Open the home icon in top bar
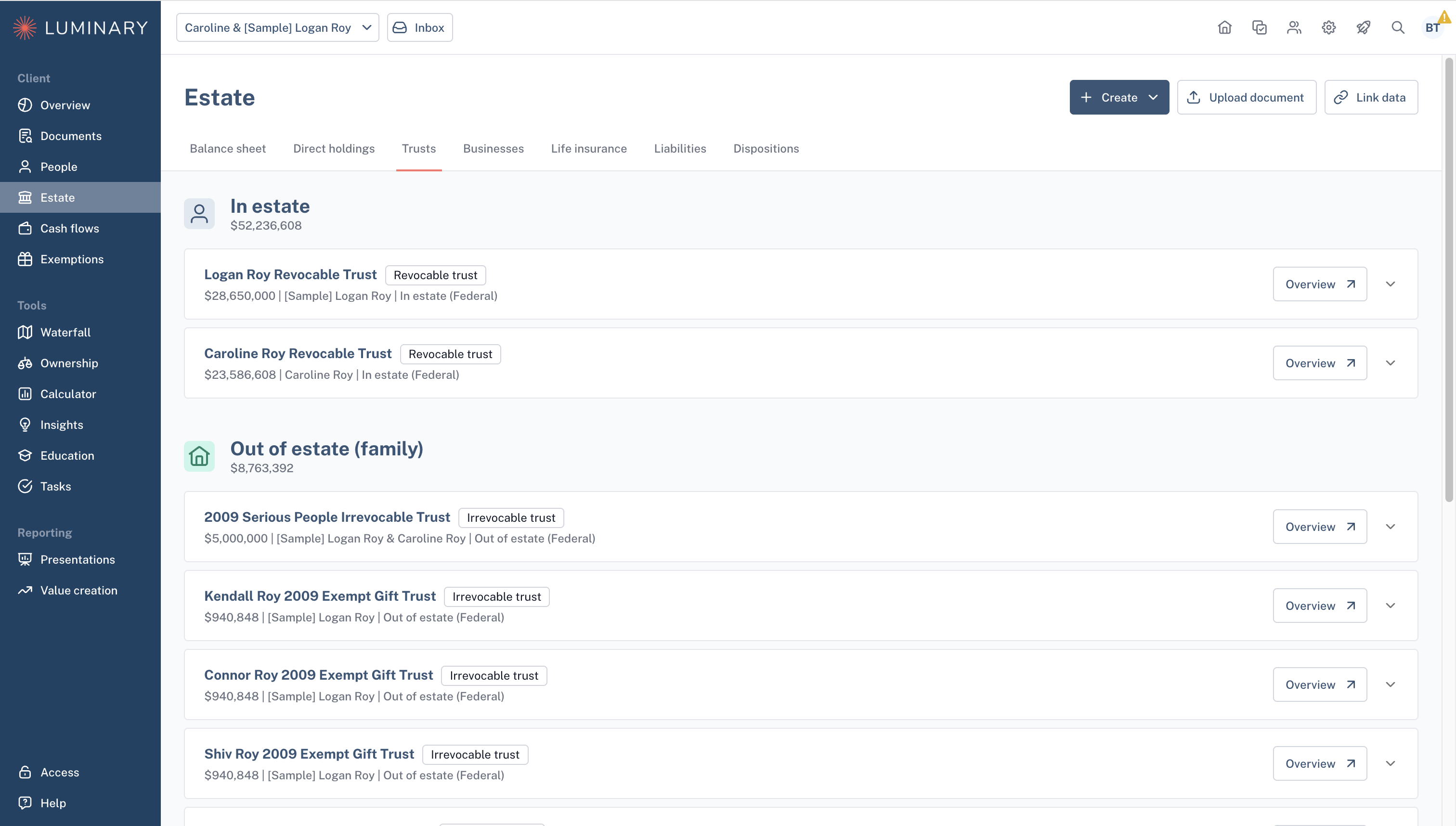The height and width of the screenshot is (826, 1456). pos(1224,27)
